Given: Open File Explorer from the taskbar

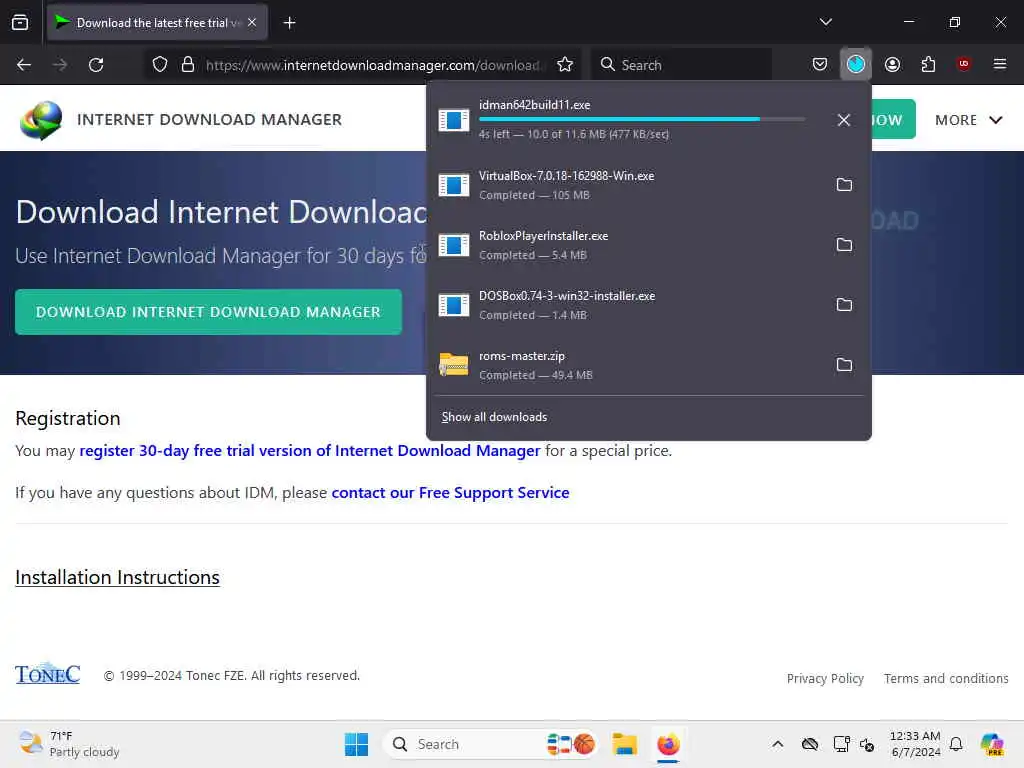Looking at the screenshot, I should [x=624, y=744].
